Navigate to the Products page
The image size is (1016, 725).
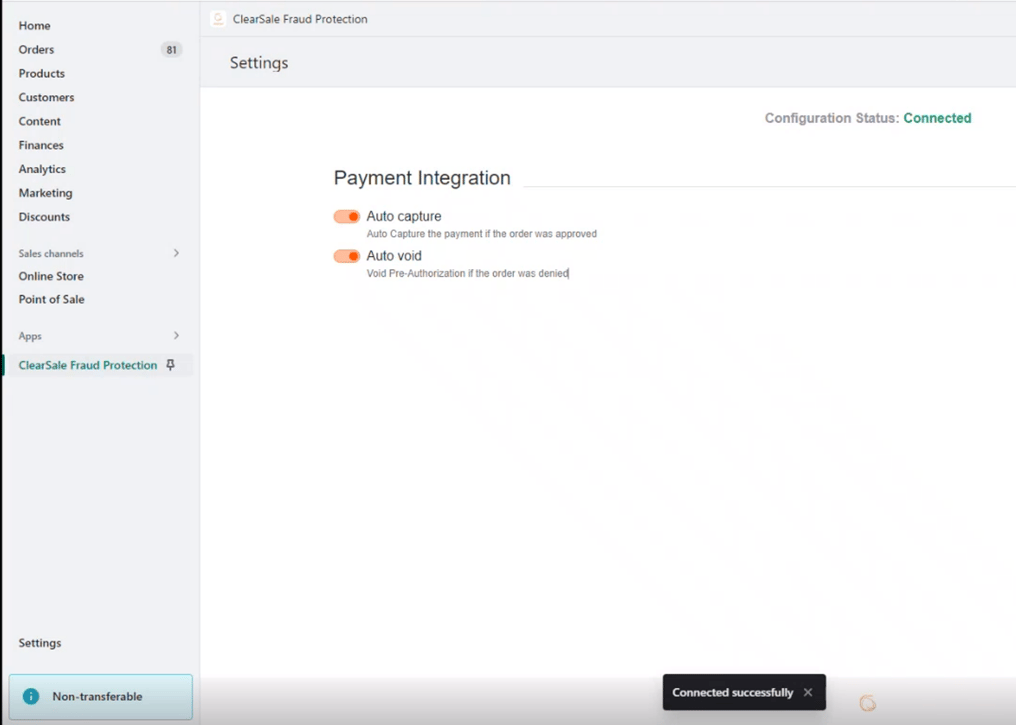pos(41,73)
